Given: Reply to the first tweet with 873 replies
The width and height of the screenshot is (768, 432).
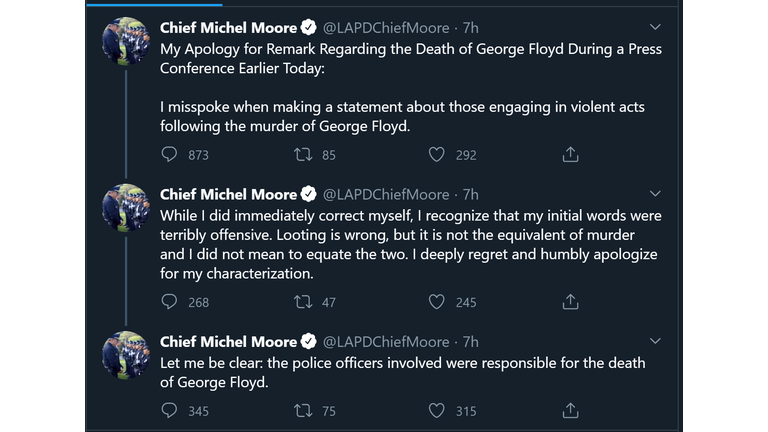Looking at the screenshot, I should click(169, 155).
